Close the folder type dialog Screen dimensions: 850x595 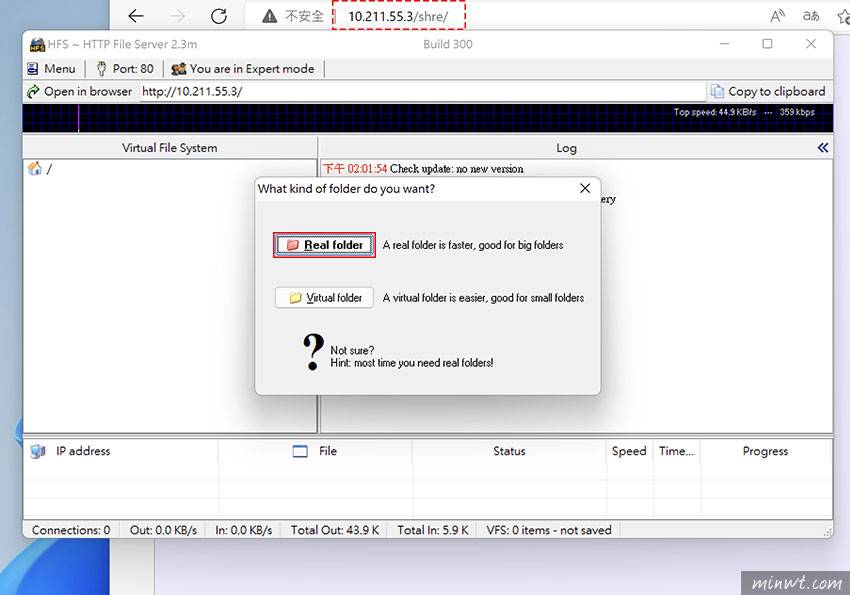coord(585,188)
